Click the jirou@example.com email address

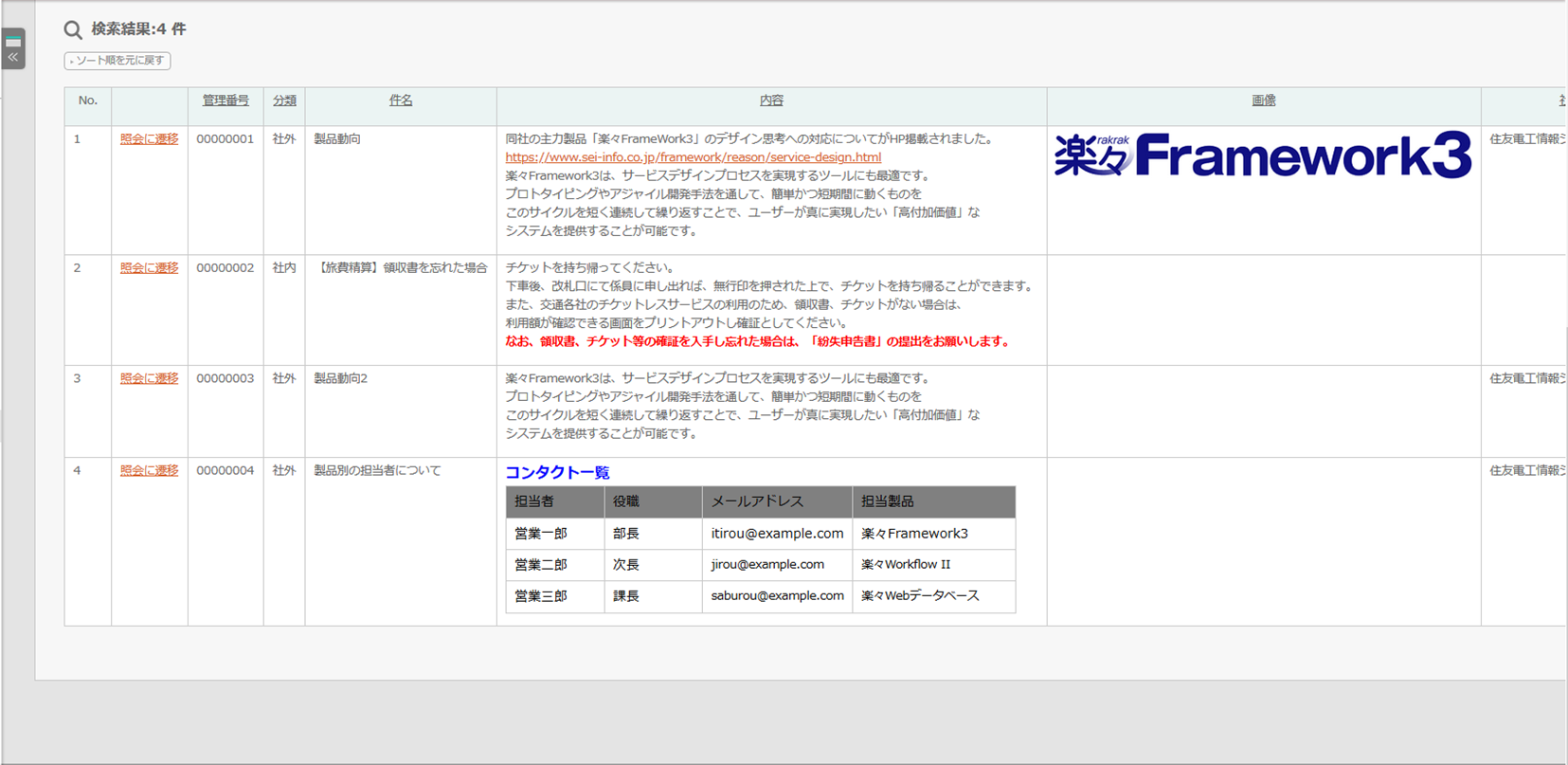767,564
